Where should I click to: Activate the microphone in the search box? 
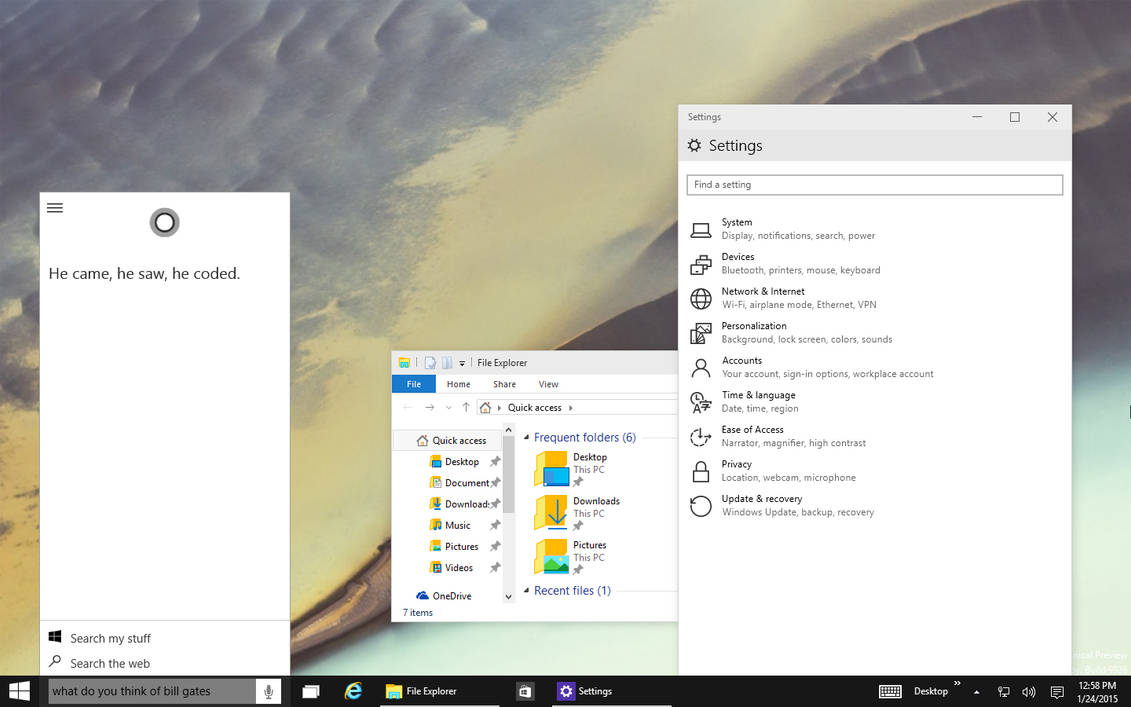(268, 691)
